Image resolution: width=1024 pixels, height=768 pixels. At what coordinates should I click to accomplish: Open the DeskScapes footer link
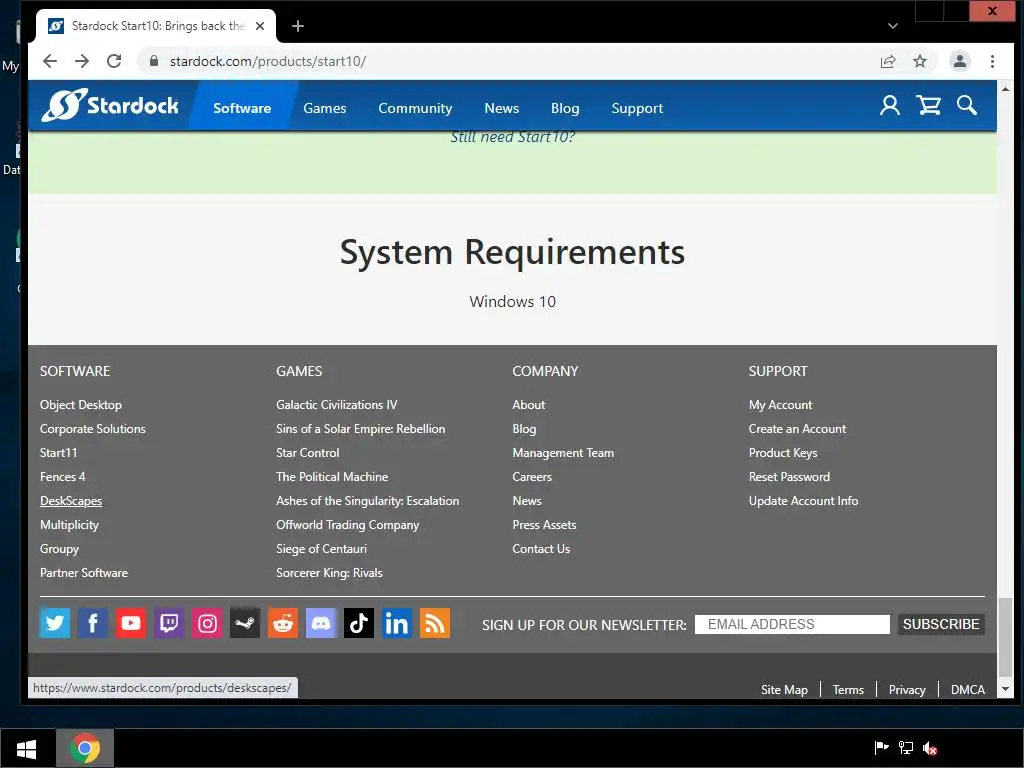(x=71, y=501)
